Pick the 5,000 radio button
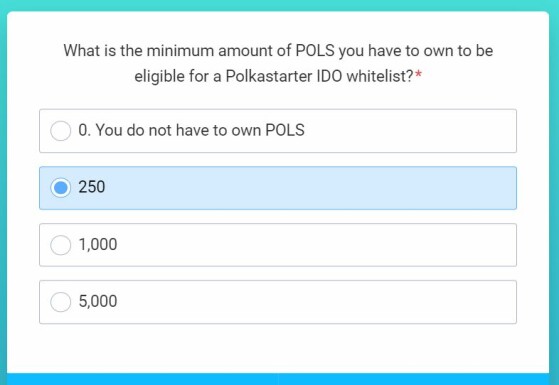 [x=60, y=302]
